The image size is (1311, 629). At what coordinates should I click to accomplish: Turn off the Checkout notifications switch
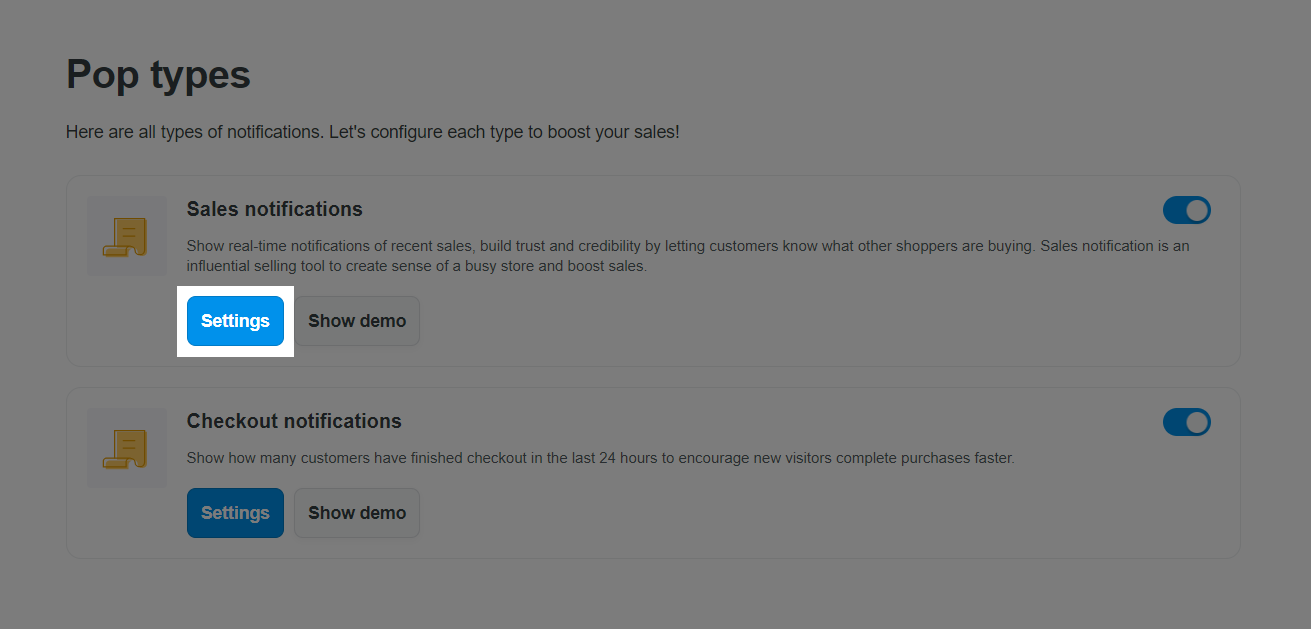1186,422
